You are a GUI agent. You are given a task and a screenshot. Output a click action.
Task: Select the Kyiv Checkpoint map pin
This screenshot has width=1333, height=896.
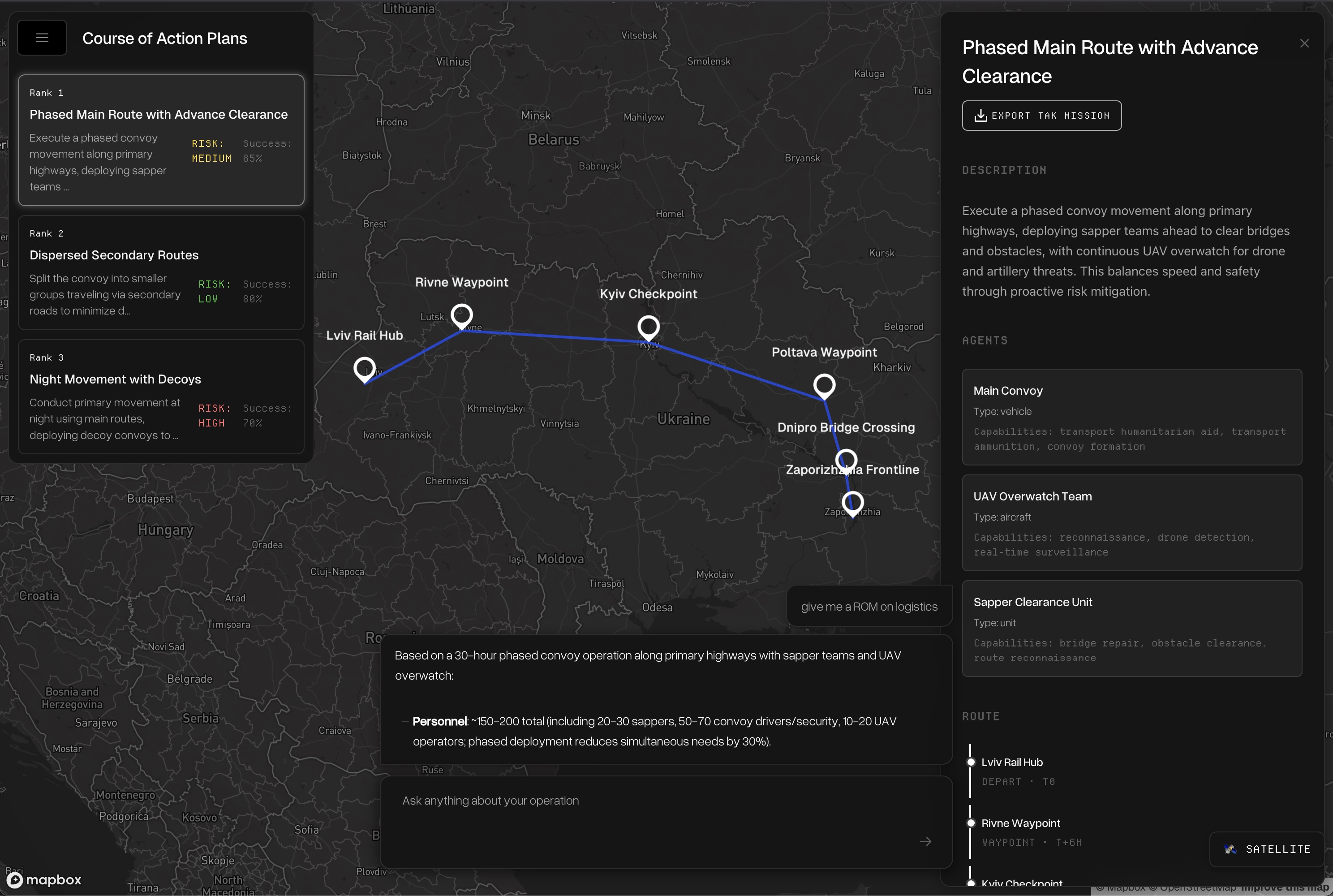[x=649, y=326]
